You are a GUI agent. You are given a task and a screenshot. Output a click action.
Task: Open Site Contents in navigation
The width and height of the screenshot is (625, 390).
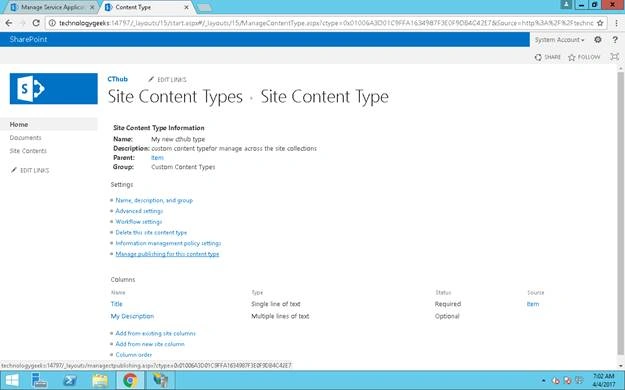[28, 151]
